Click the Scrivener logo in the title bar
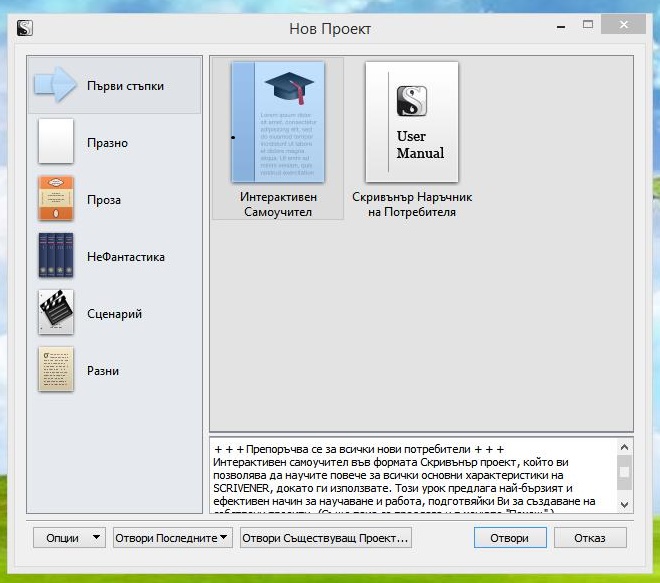Viewport: 660px width, 583px height. (25, 28)
